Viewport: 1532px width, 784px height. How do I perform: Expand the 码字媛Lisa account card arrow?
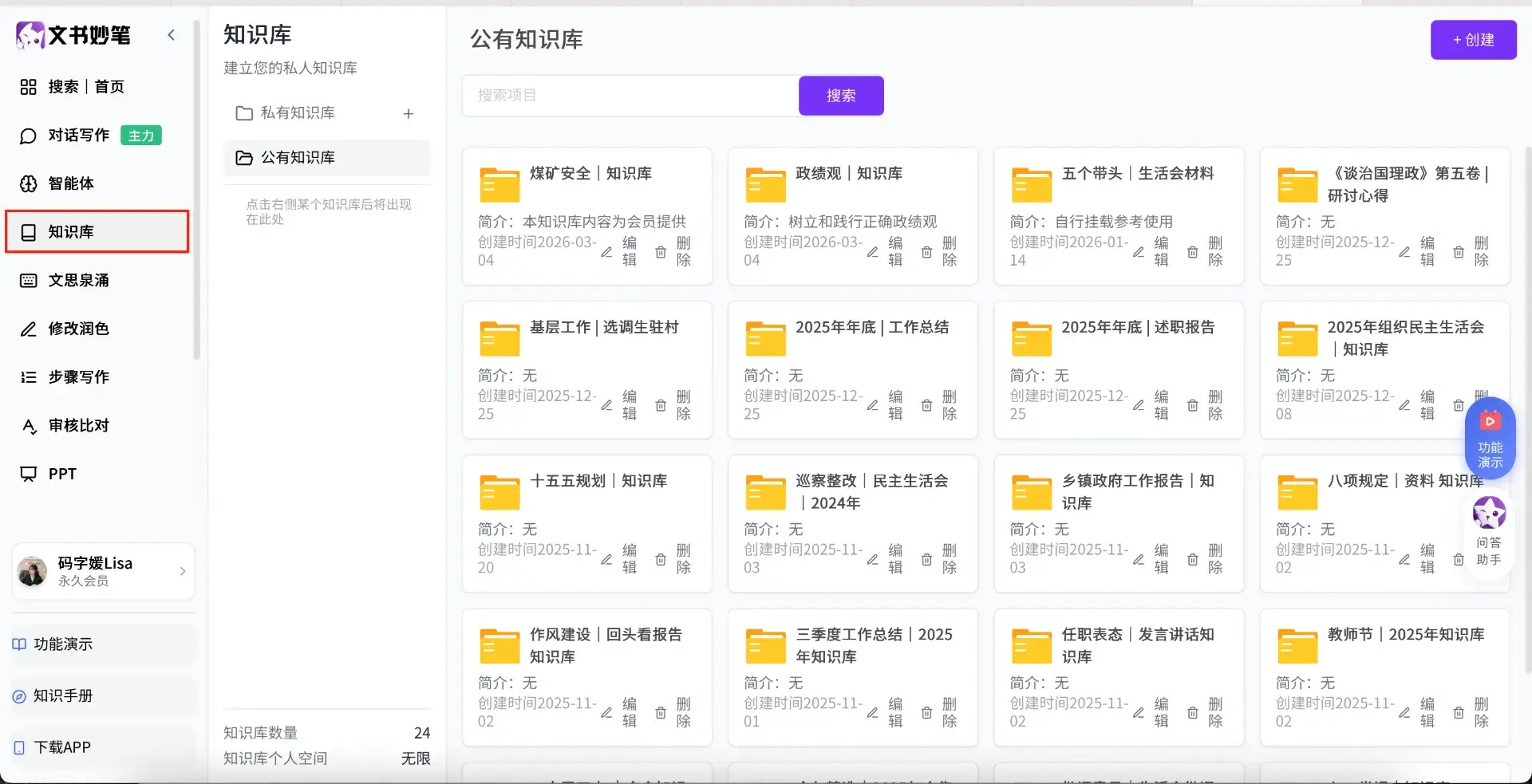point(183,571)
